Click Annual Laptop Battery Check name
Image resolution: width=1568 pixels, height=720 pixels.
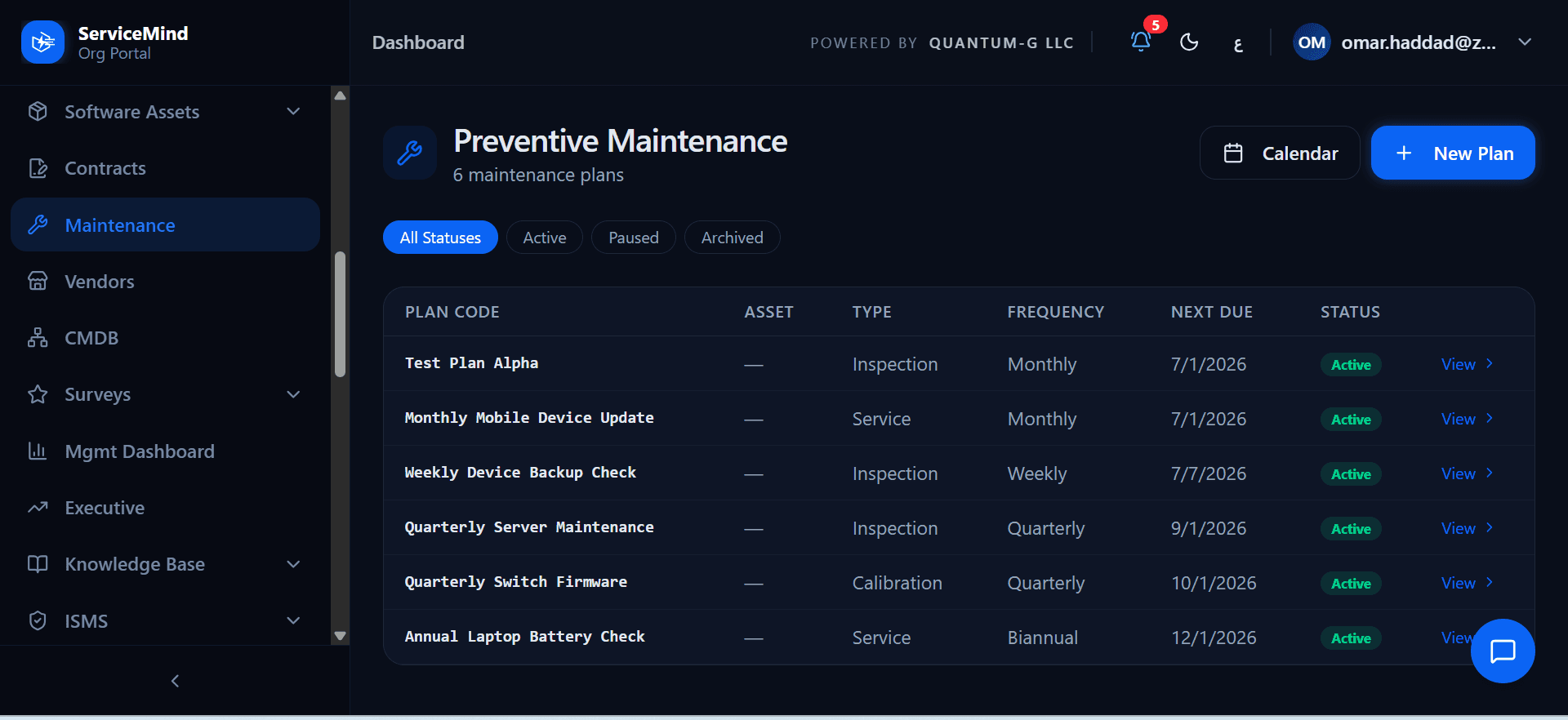[x=525, y=637]
